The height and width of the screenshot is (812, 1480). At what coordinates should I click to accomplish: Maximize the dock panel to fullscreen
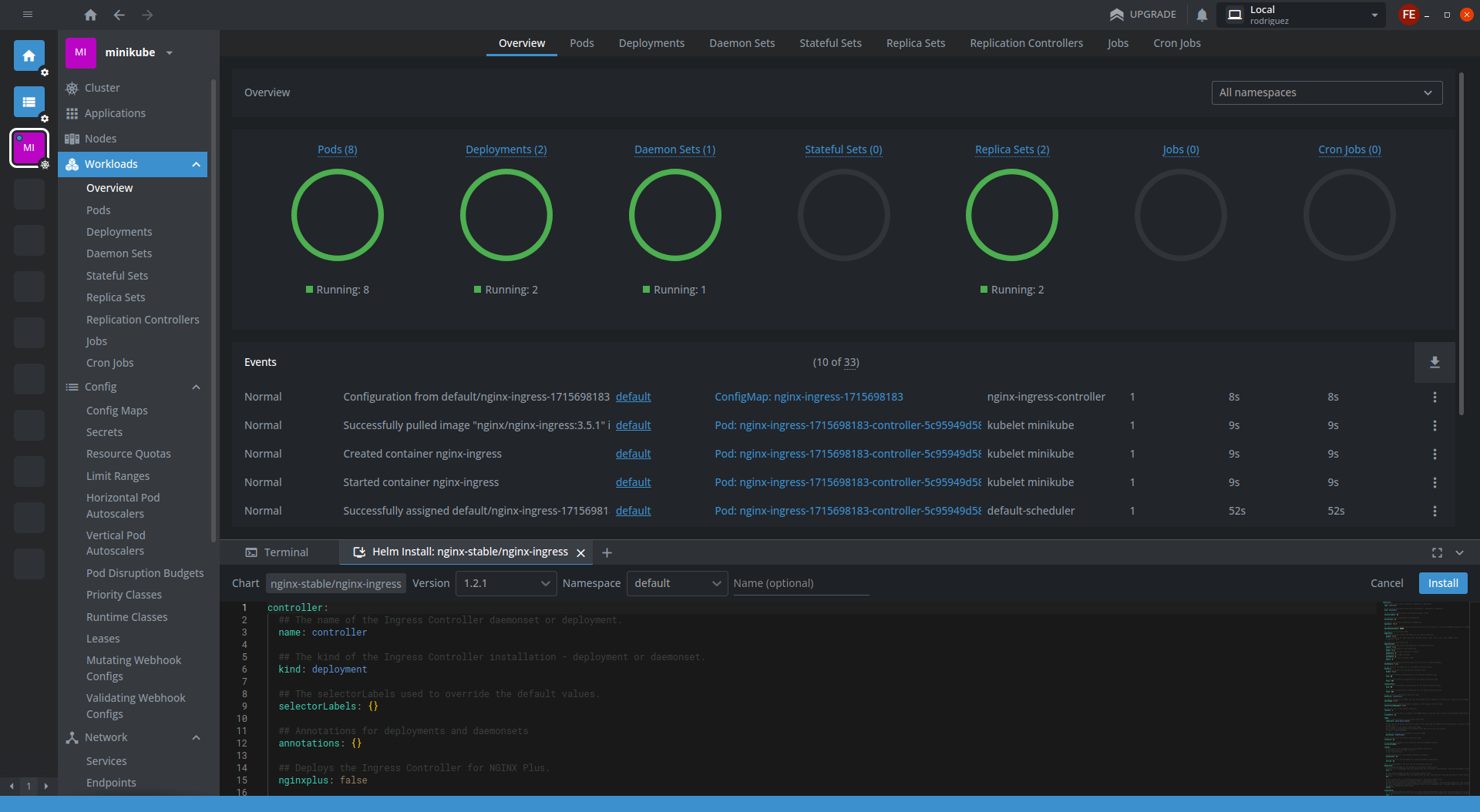[1437, 552]
